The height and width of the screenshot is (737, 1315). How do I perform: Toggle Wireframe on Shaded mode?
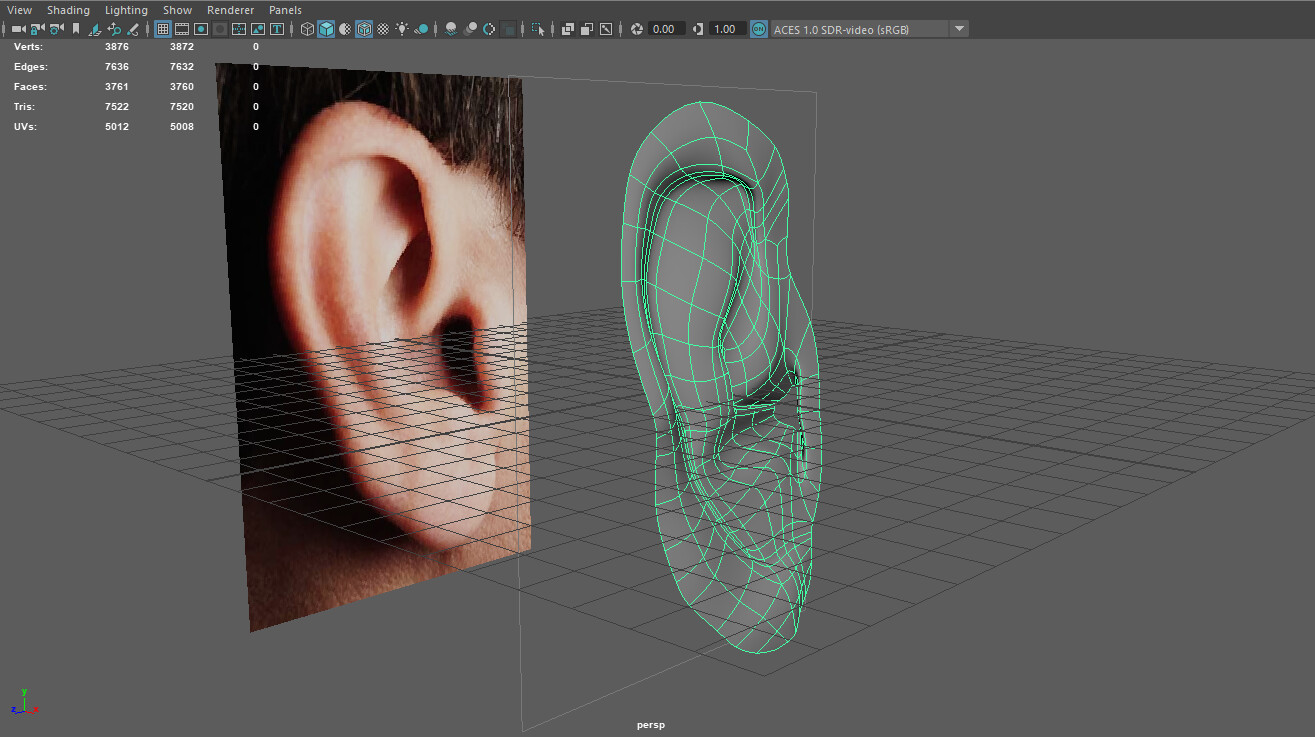click(x=364, y=29)
